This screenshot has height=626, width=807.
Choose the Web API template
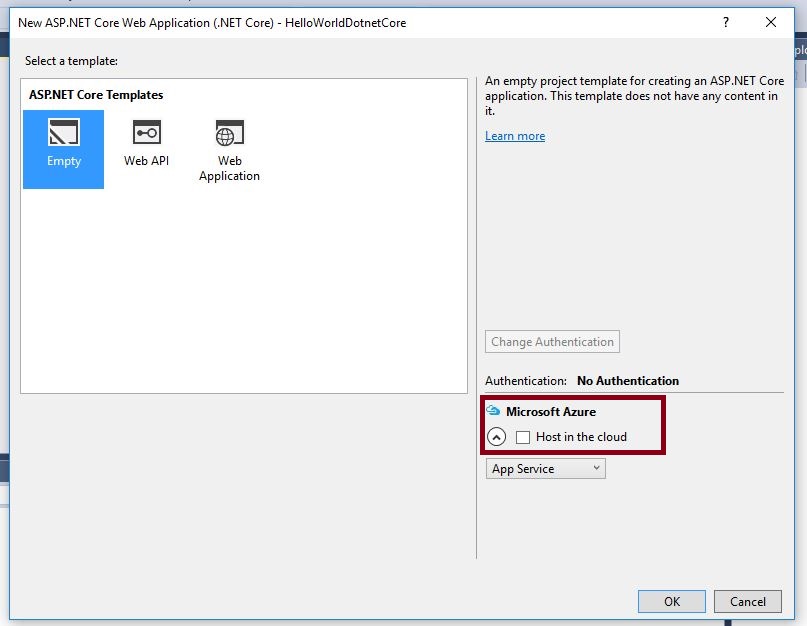click(x=147, y=144)
